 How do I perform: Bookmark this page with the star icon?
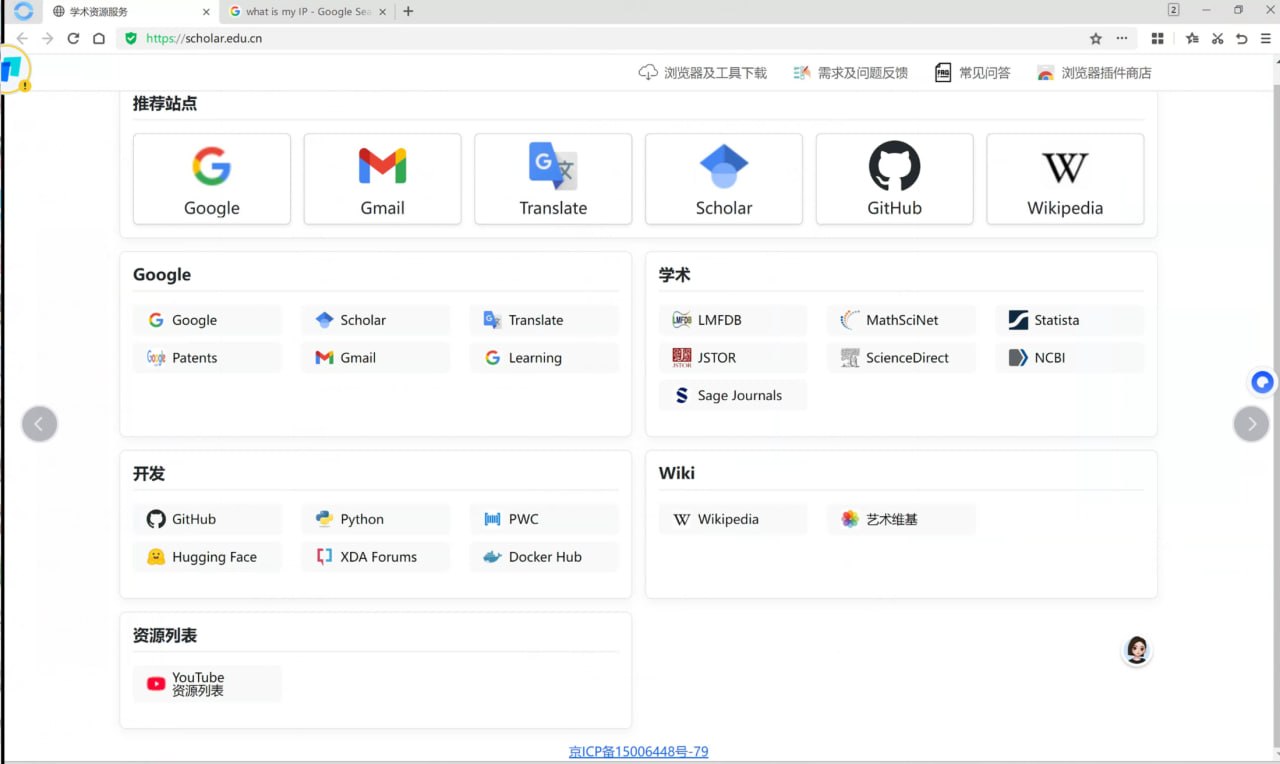(x=1096, y=38)
